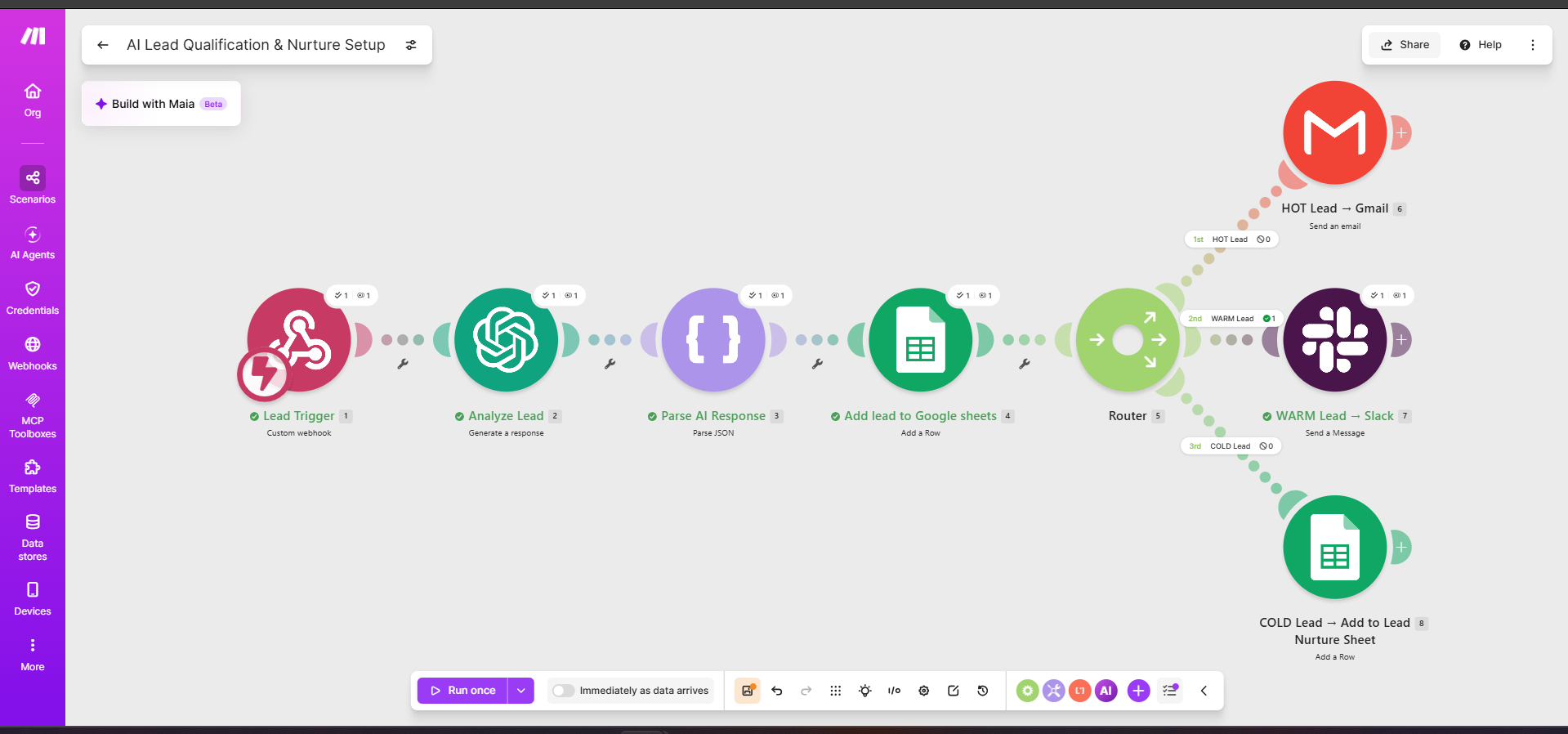Expand the Run once dropdown arrow
Viewport: 1568px width, 734px height.
coord(521,691)
